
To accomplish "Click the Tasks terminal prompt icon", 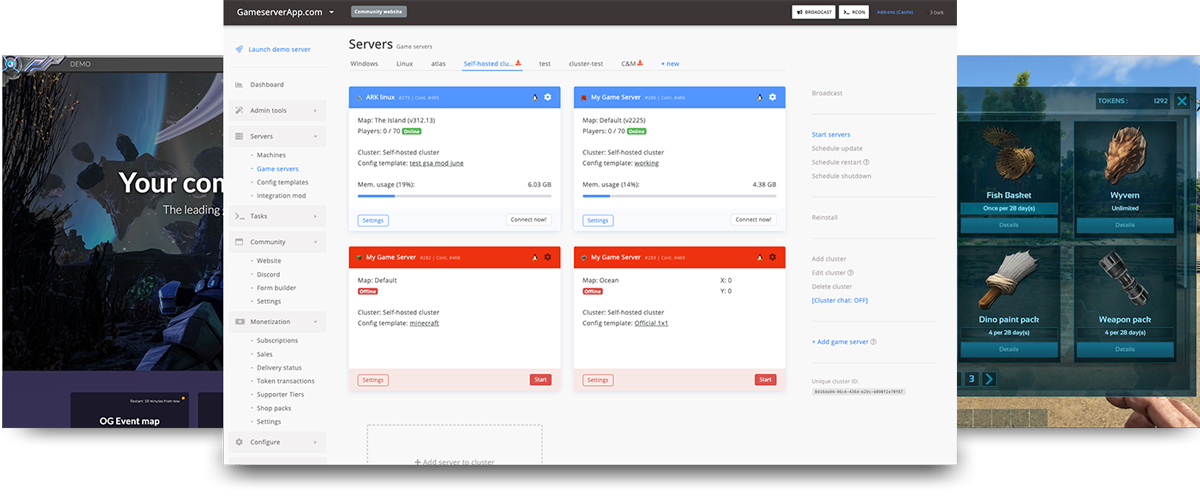I will (x=239, y=216).
